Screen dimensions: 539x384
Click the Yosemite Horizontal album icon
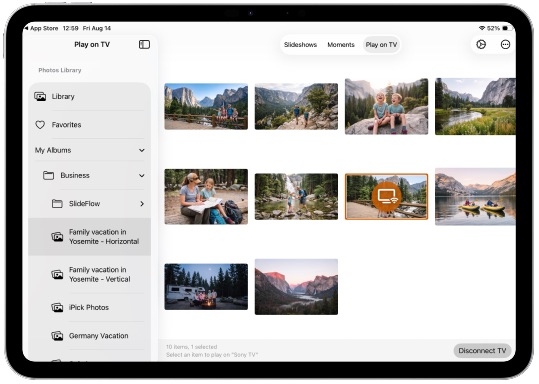[57, 237]
